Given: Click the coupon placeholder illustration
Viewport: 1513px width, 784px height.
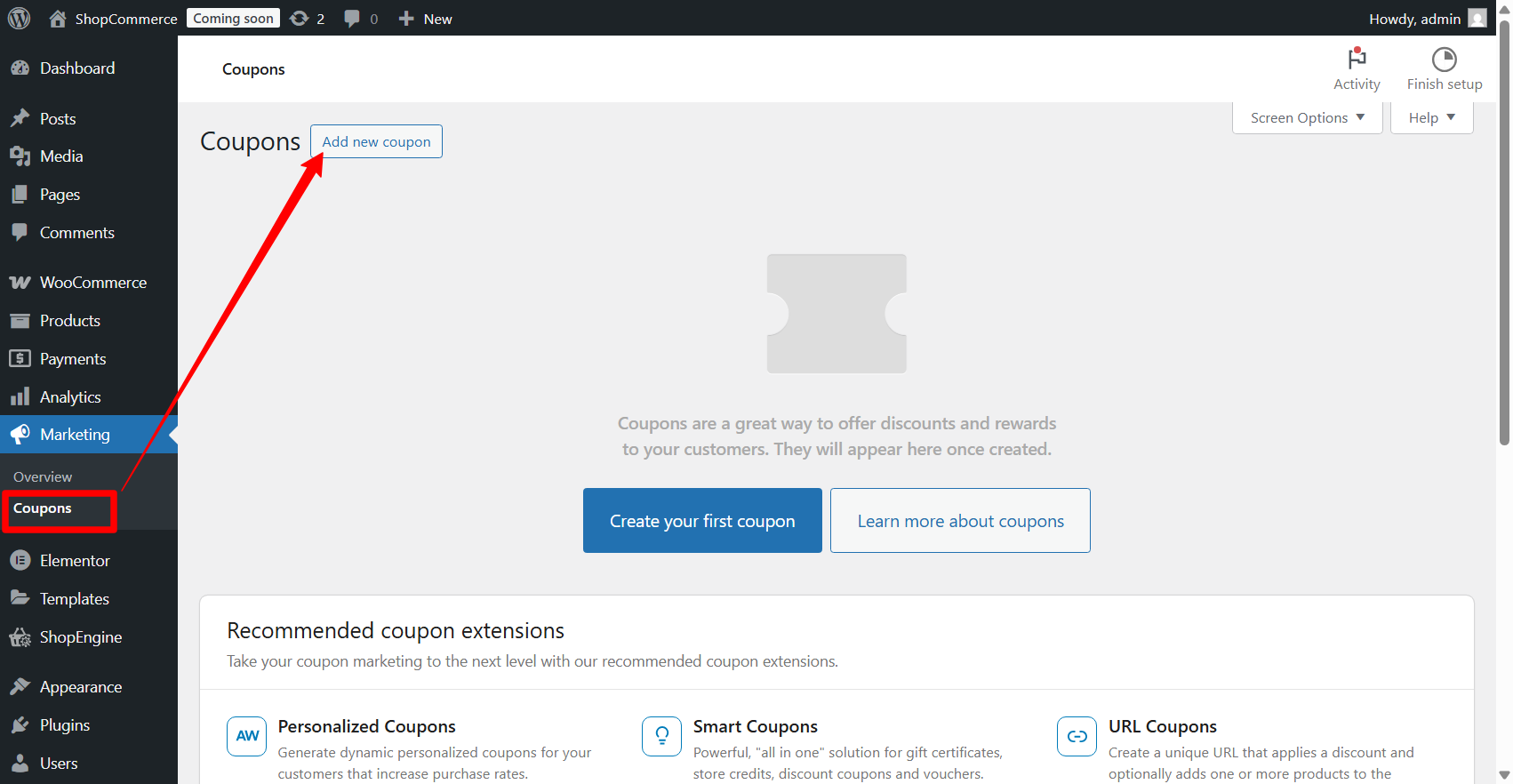Looking at the screenshot, I should click(x=837, y=314).
